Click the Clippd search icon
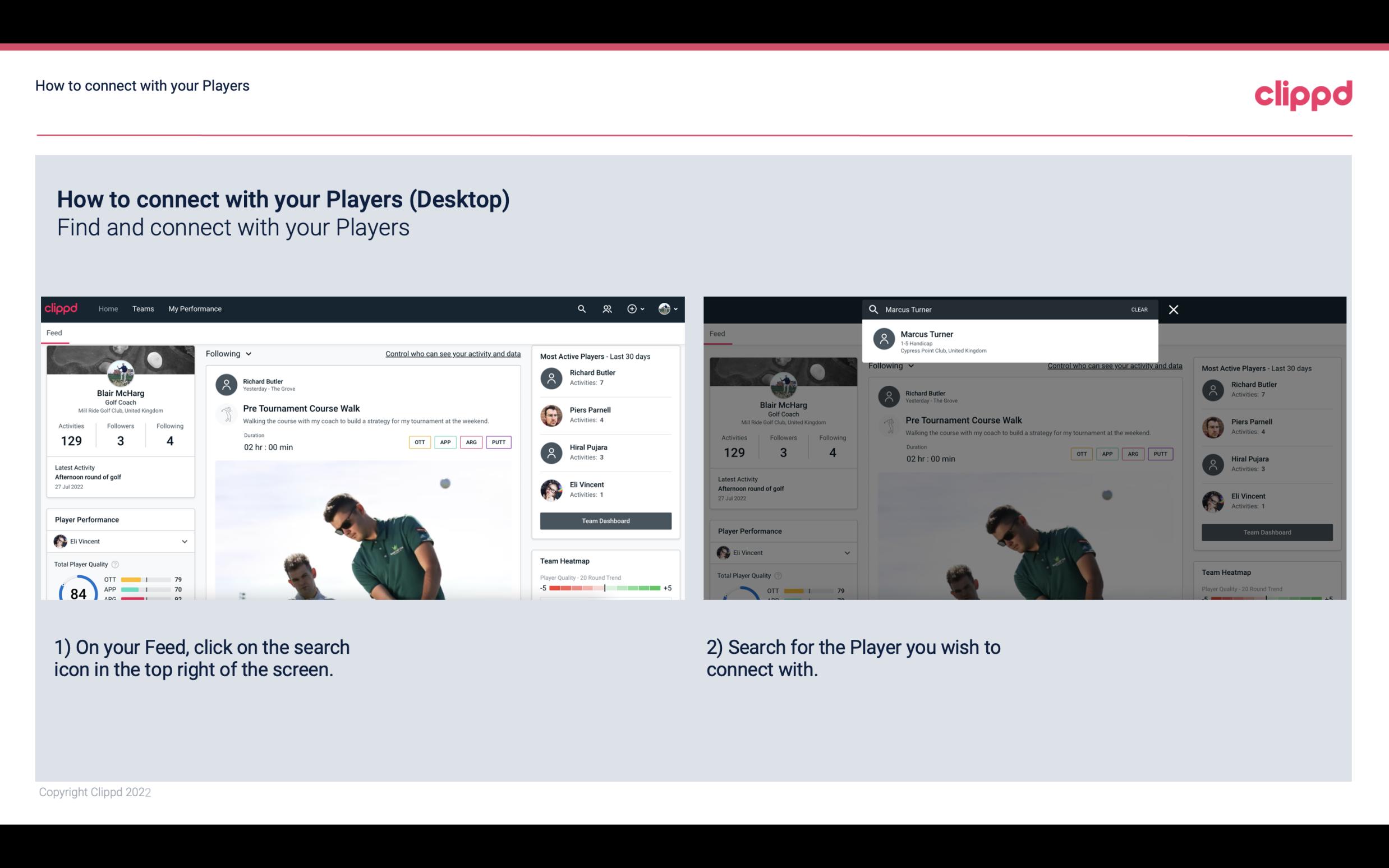Image resolution: width=1389 pixels, height=868 pixels. (x=580, y=309)
